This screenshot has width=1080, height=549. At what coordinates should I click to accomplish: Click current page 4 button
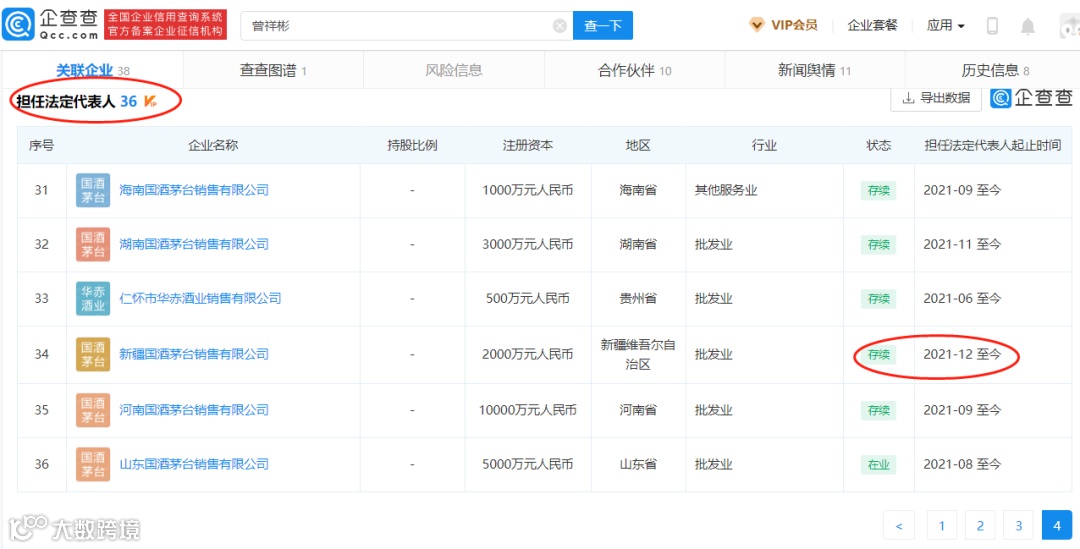click(1057, 526)
